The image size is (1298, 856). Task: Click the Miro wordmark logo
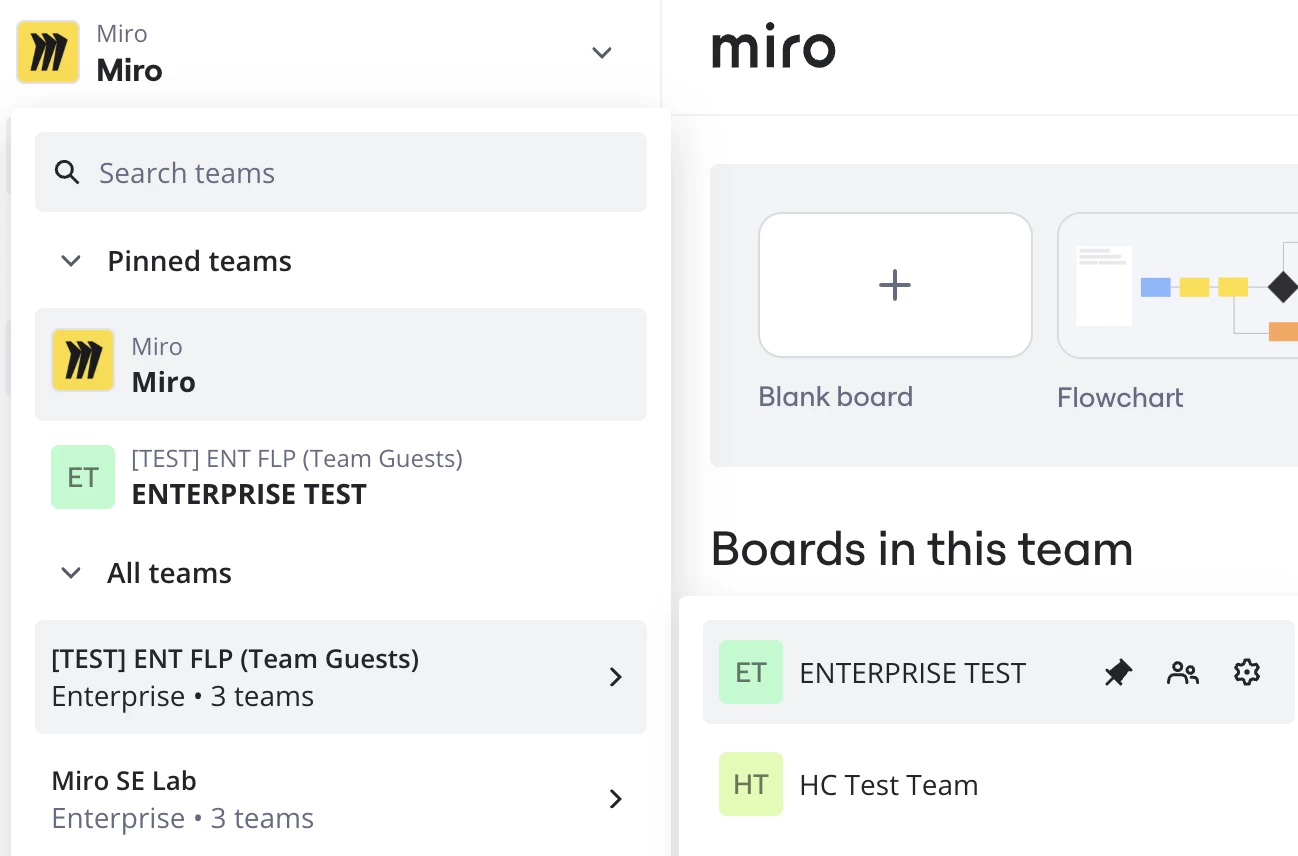[773, 50]
